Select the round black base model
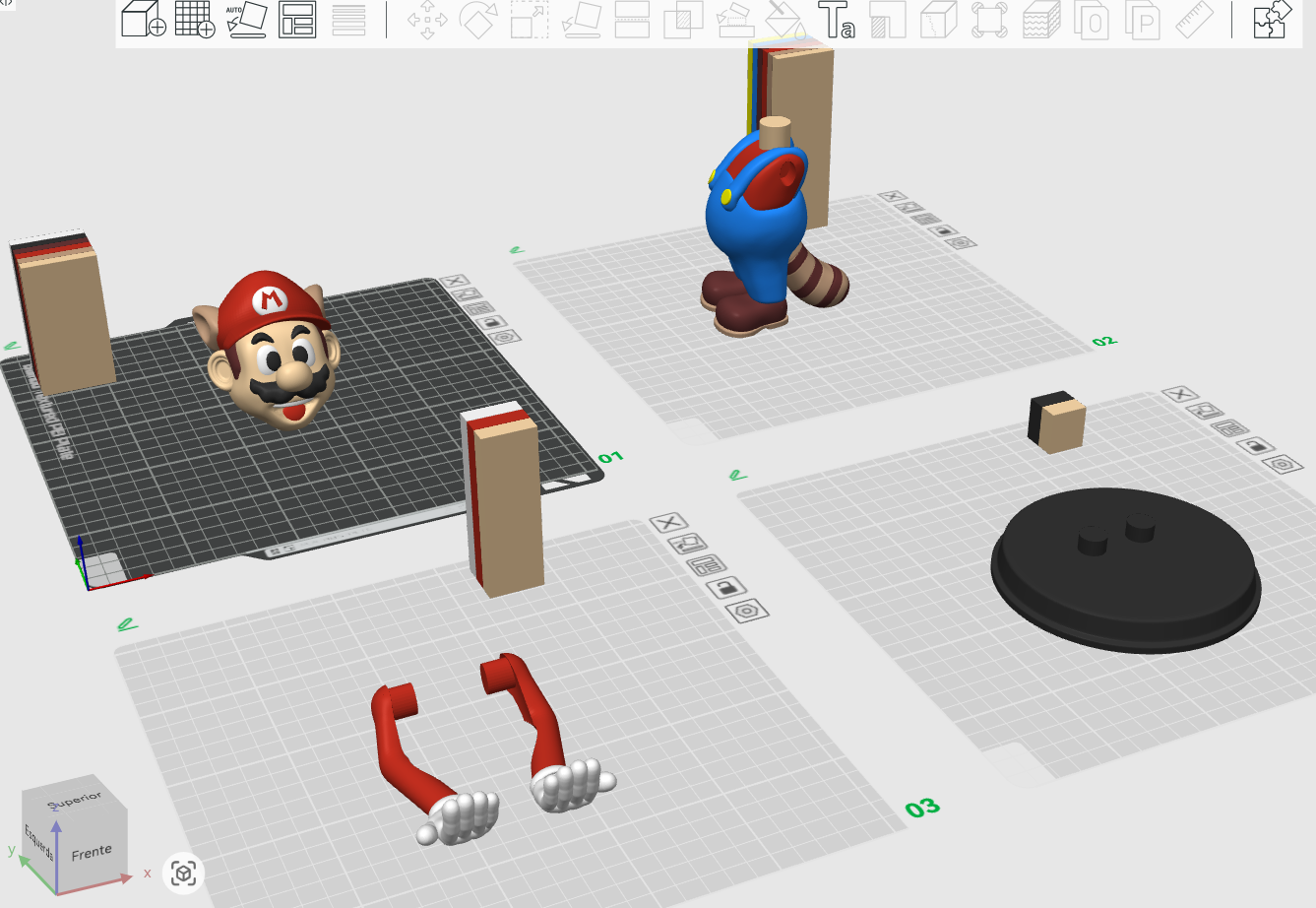The width and height of the screenshot is (1316, 908). tap(1126, 571)
